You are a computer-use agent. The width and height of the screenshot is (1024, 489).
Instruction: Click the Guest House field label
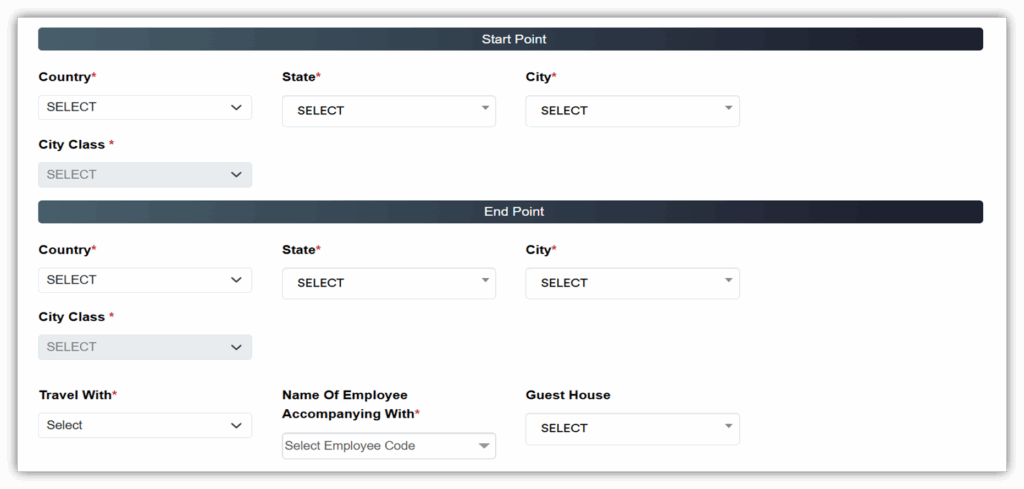[x=567, y=395]
